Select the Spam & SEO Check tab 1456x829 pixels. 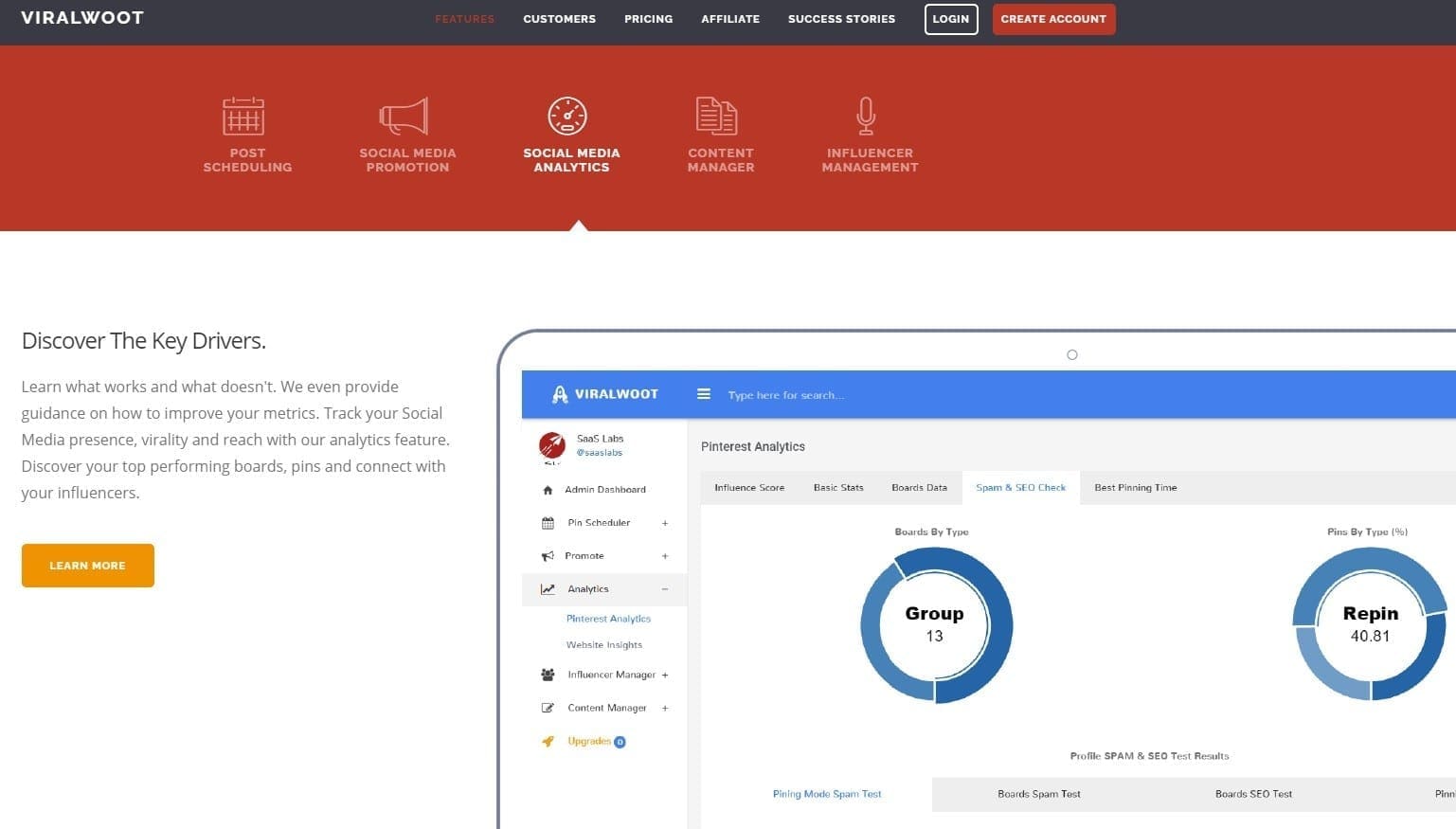point(1020,488)
